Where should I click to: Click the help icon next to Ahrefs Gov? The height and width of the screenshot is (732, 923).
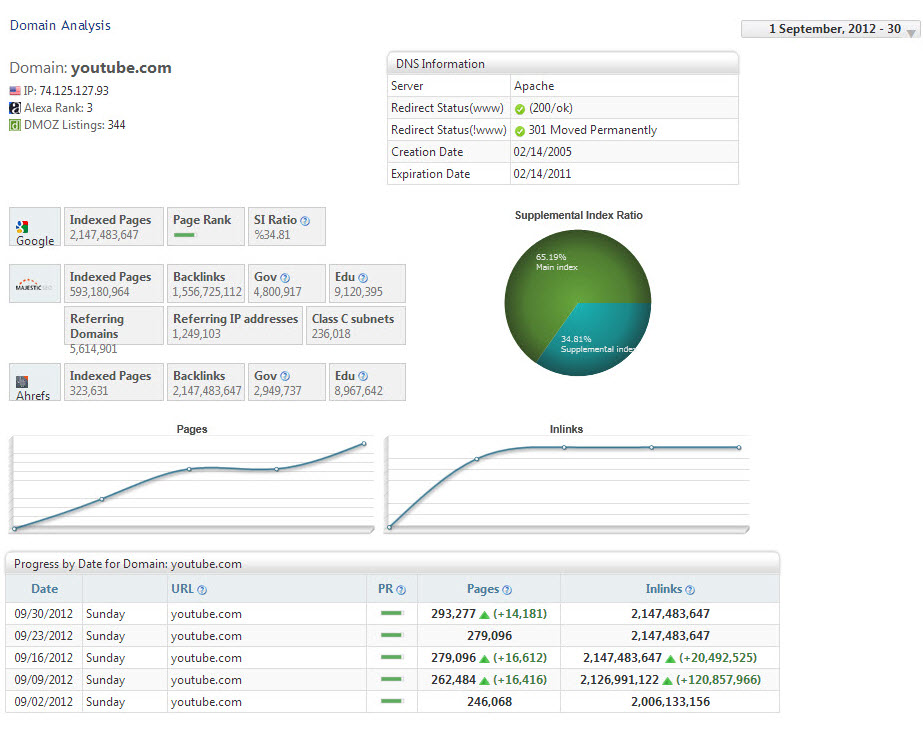285,377
